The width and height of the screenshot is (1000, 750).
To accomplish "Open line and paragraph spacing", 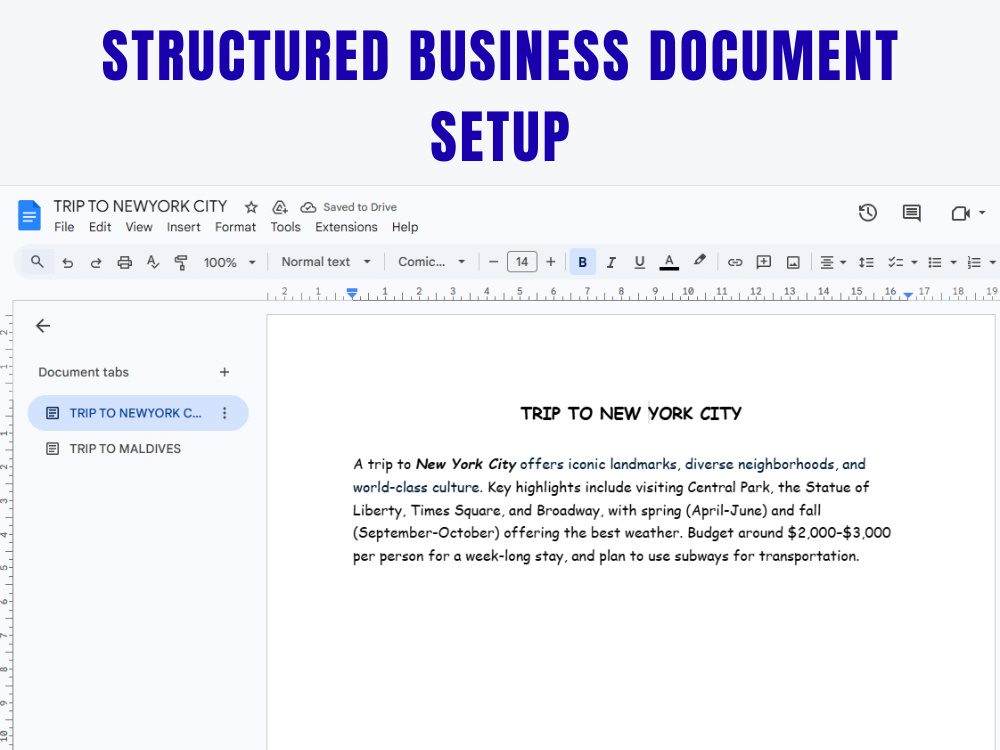I will [x=866, y=263].
